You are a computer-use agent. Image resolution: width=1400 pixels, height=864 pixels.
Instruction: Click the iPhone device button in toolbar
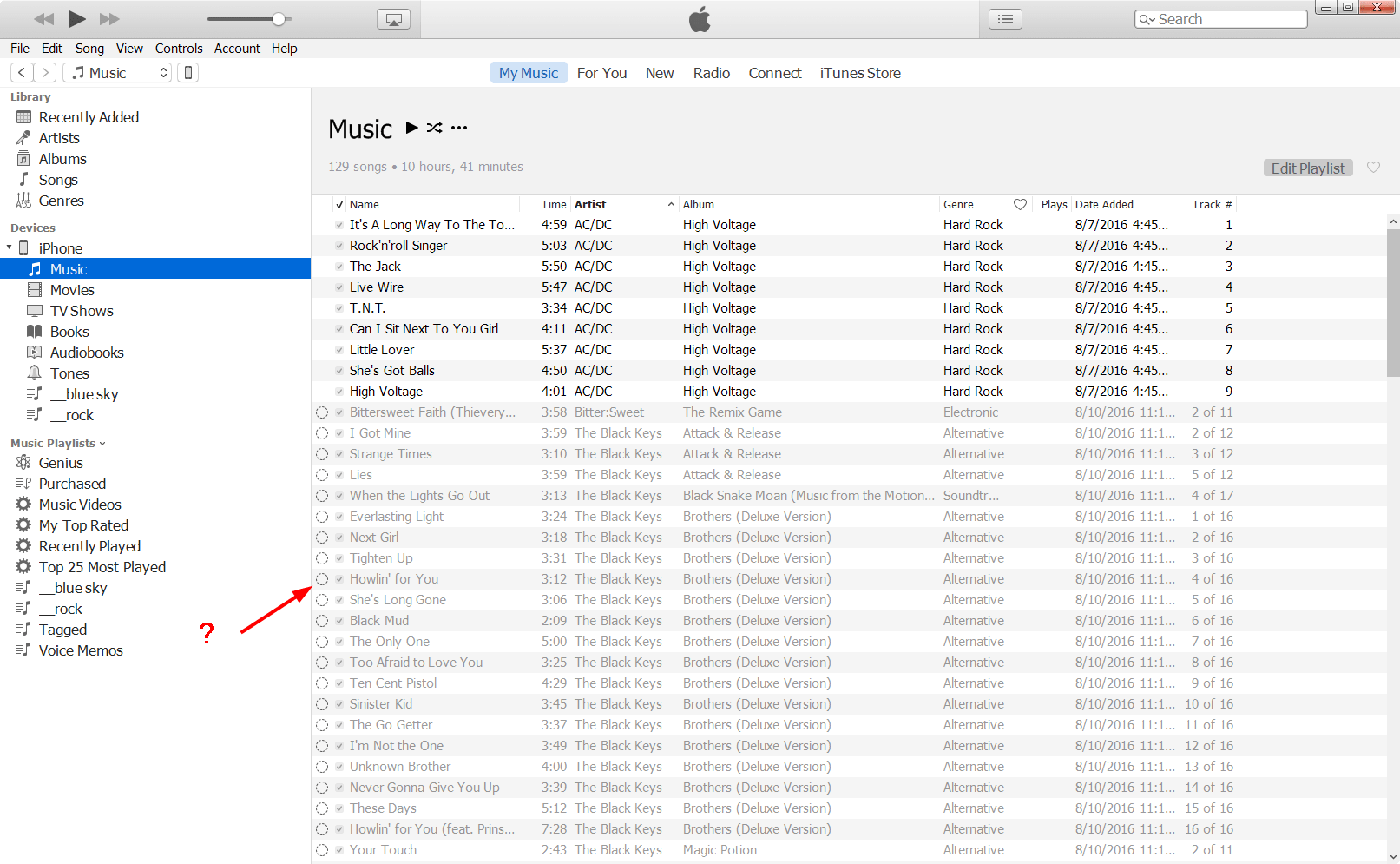(188, 73)
